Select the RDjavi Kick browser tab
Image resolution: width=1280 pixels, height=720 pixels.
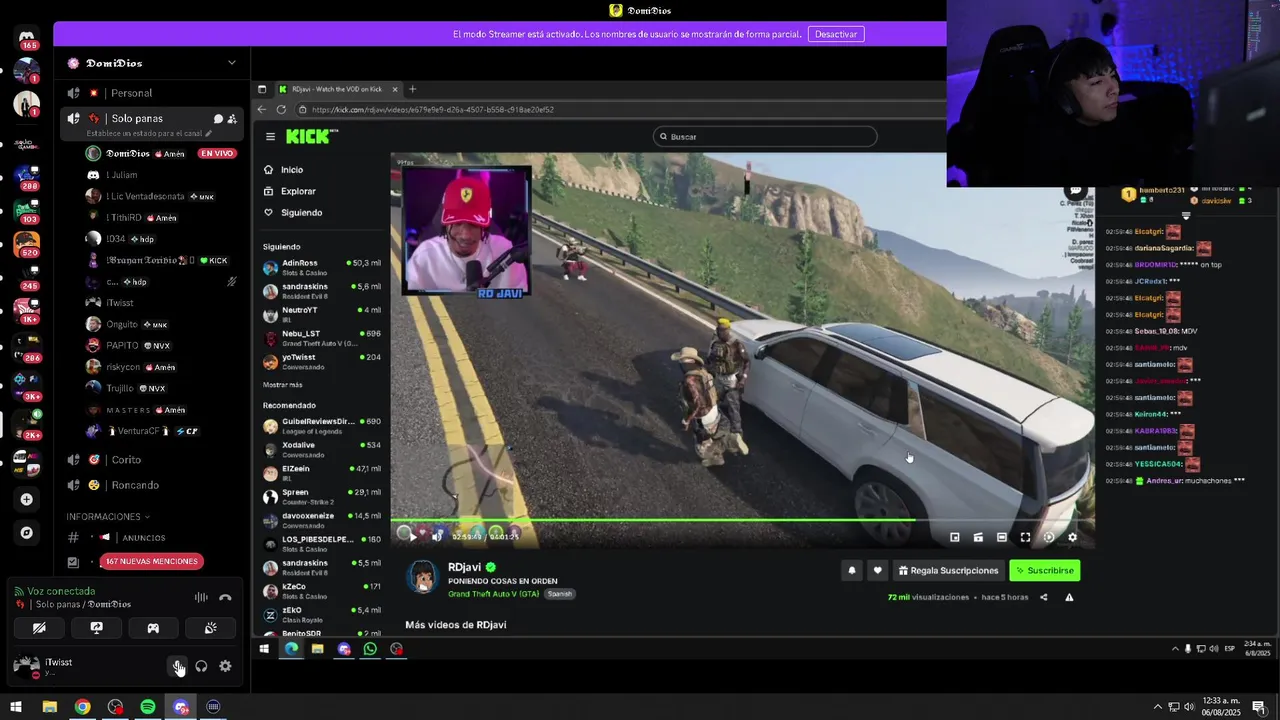click(x=338, y=89)
